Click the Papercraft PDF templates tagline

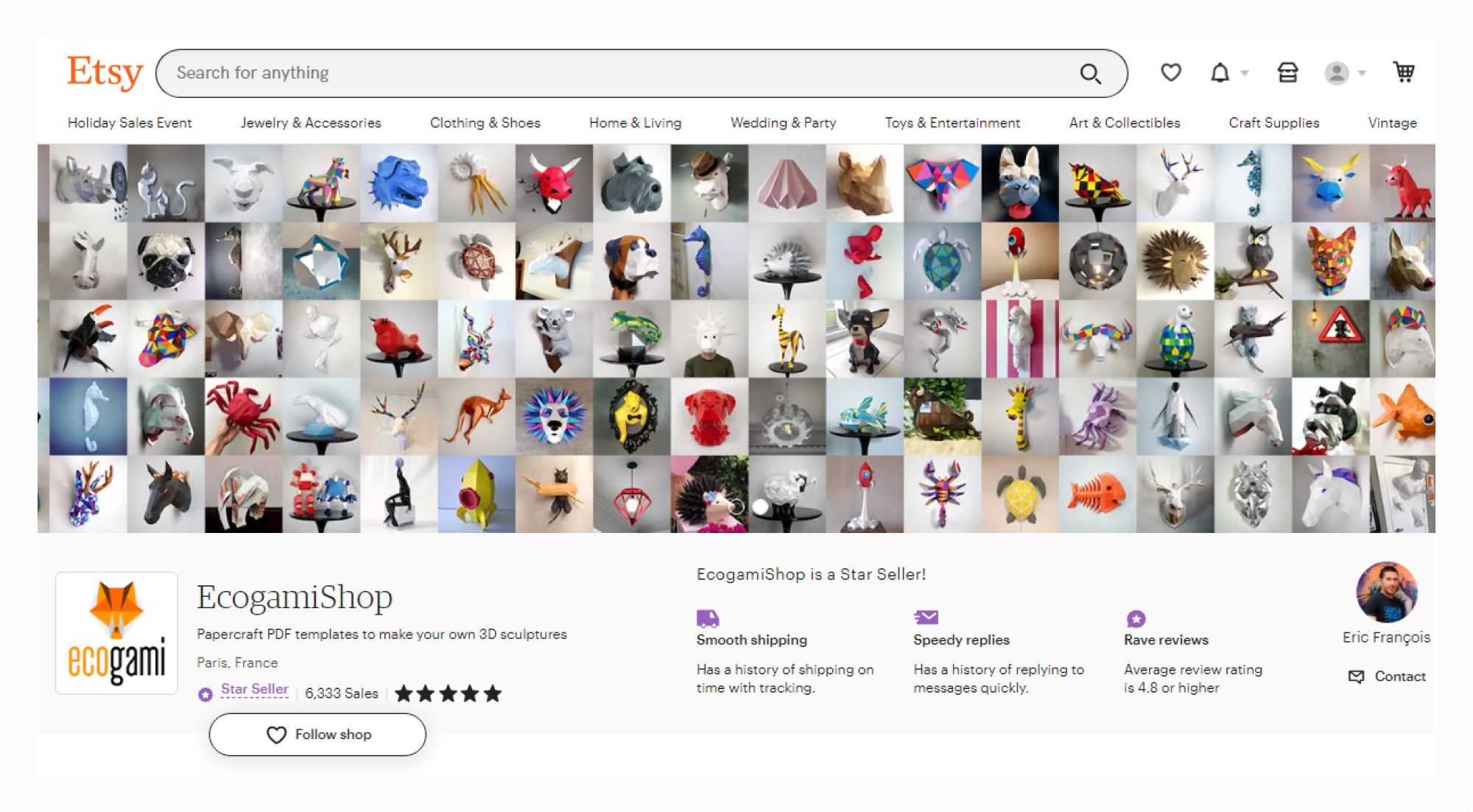(382, 635)
